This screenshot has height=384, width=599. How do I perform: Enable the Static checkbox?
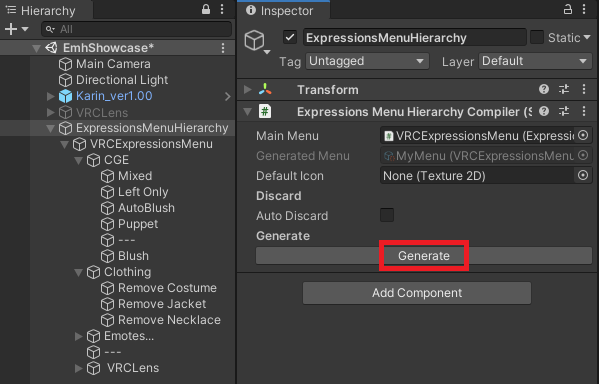pos(537,37)
